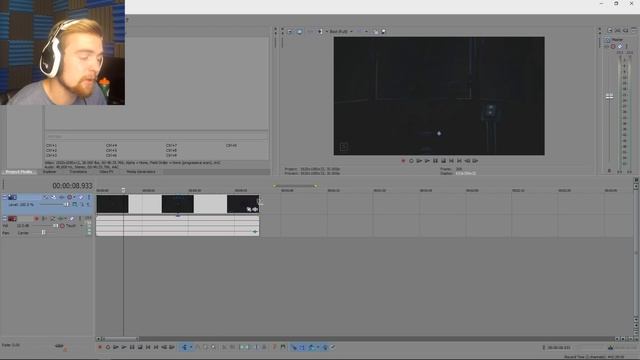
Task: Open the video track compositing mode button
Action: pyautogui.click(x=75, y=204)
